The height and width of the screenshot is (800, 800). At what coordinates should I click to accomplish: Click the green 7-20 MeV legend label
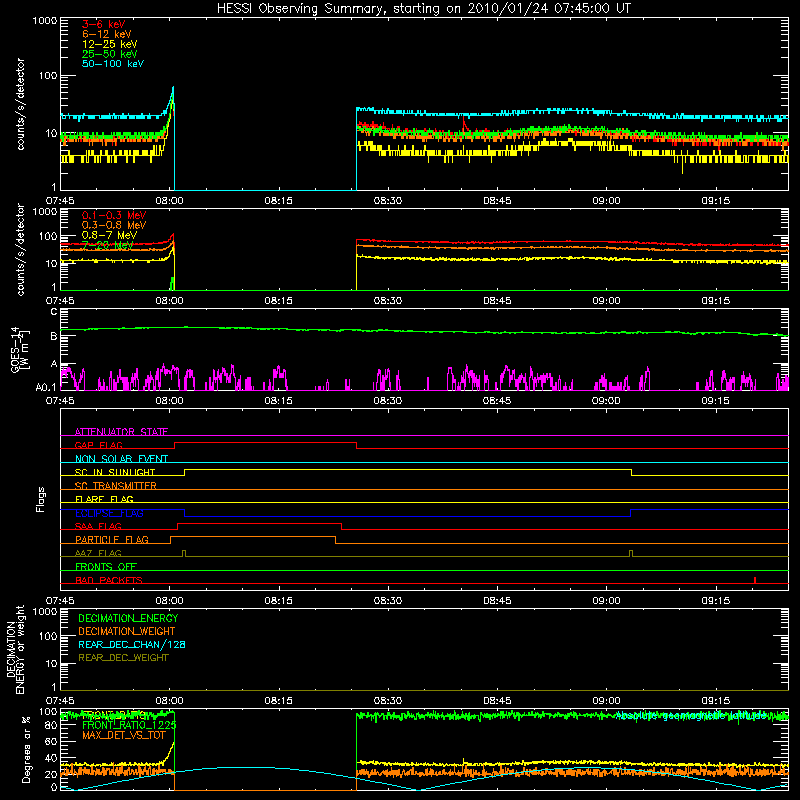(108, 245)
